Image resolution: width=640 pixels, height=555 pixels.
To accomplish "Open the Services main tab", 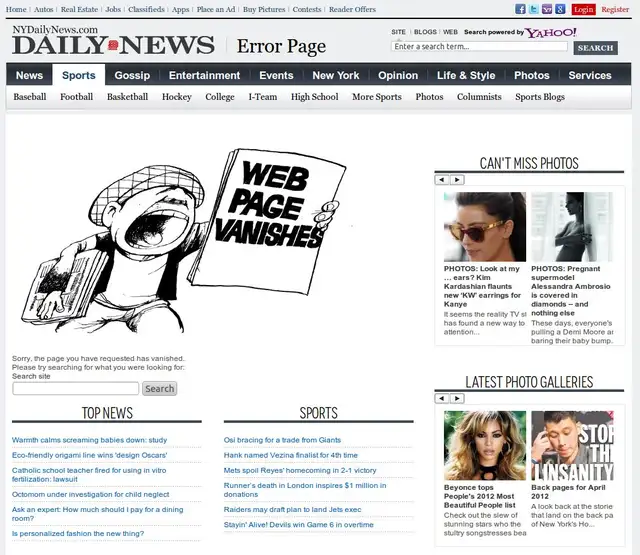I will [590, 75].
